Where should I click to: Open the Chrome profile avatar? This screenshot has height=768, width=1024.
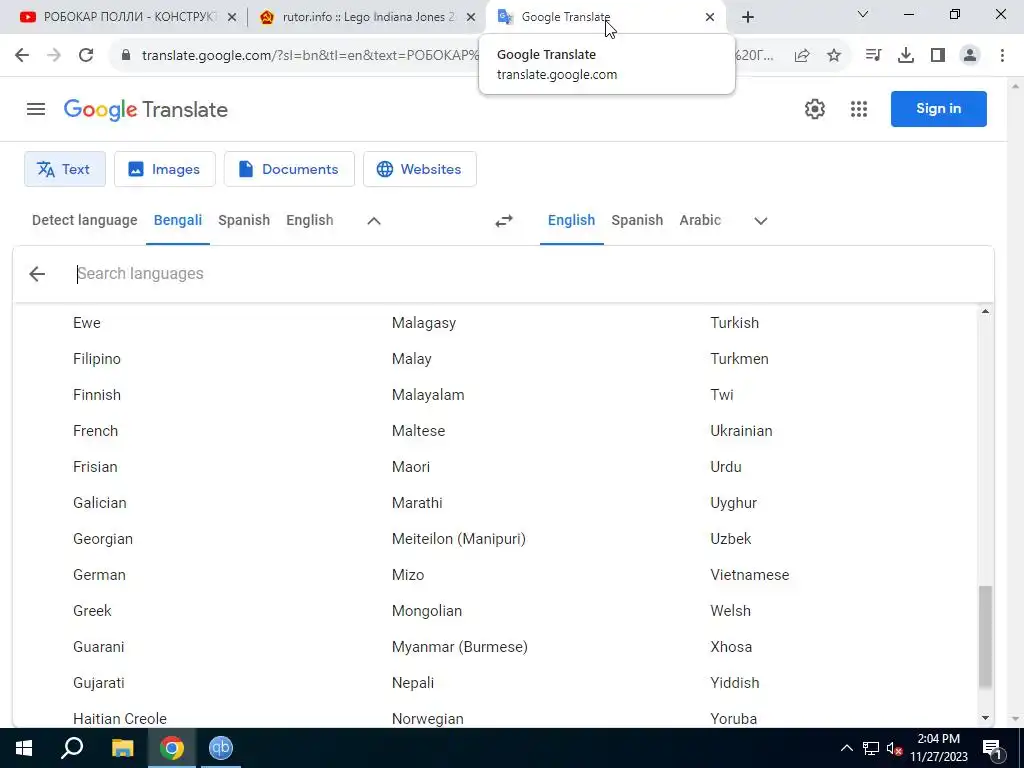pos(970,55)
